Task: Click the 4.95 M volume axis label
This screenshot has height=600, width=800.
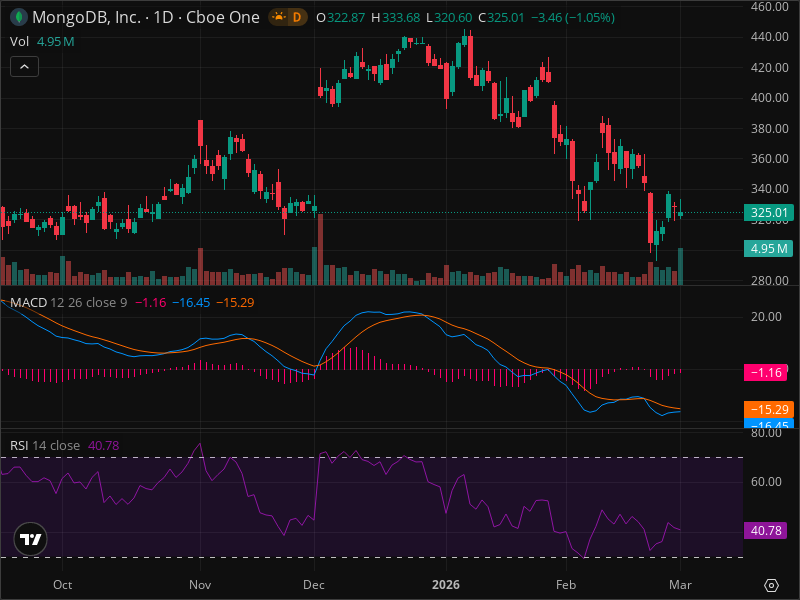Action: pyautogui.click(x=769, y=248)
